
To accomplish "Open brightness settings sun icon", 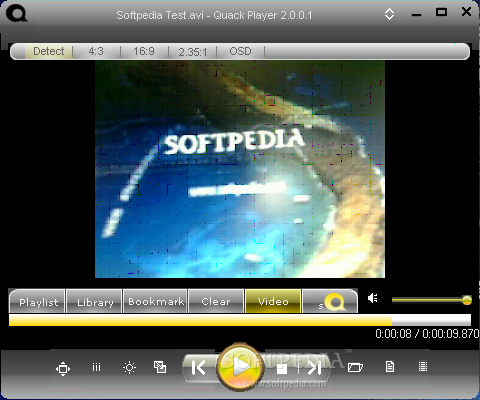I will (x=129, y=368).
